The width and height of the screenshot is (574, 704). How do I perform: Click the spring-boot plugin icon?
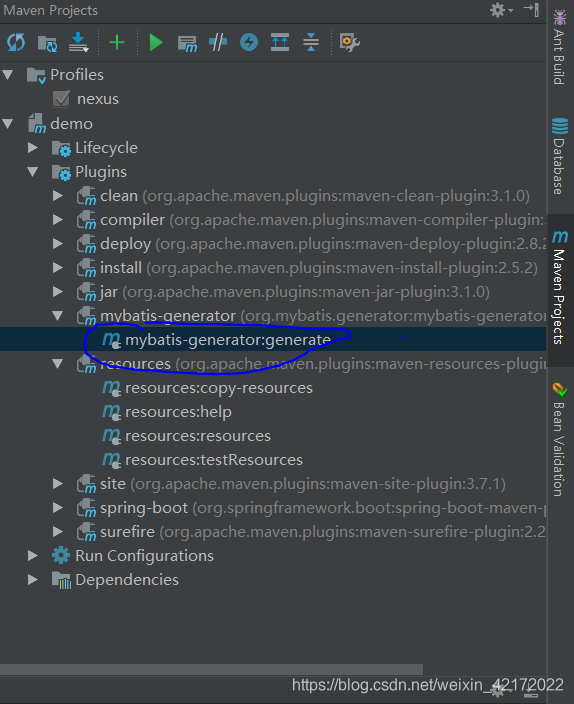click(x=86, y=508)
